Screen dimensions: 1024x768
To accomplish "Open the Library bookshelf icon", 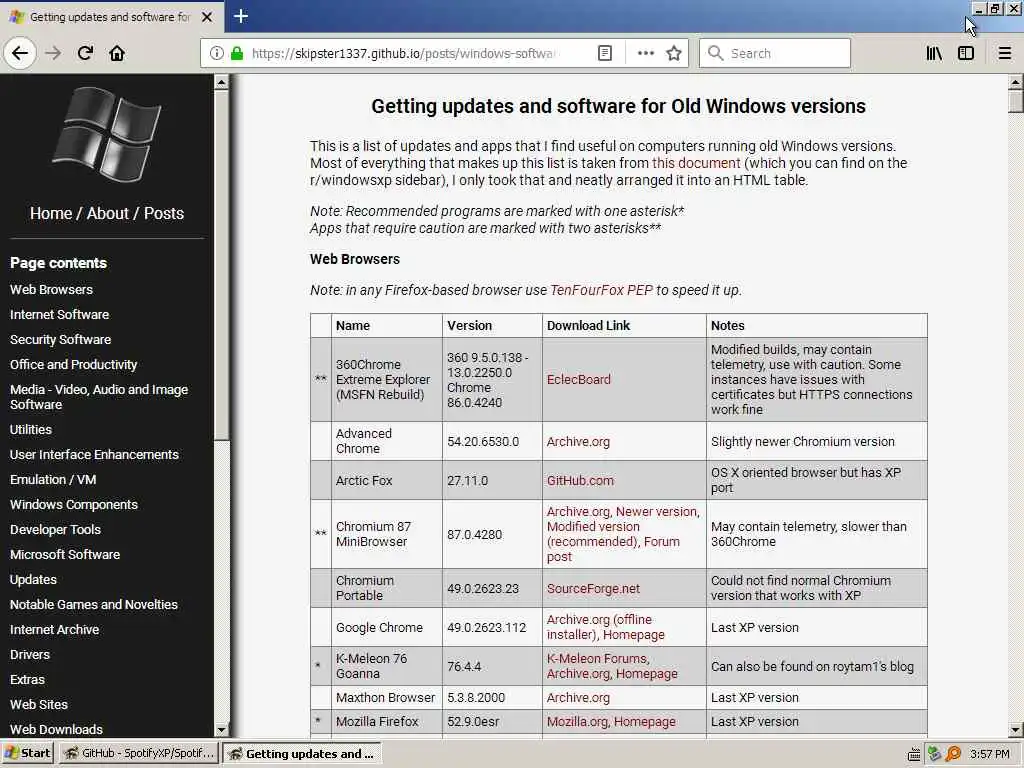I will pyautogui.click(x=934, y=54).
